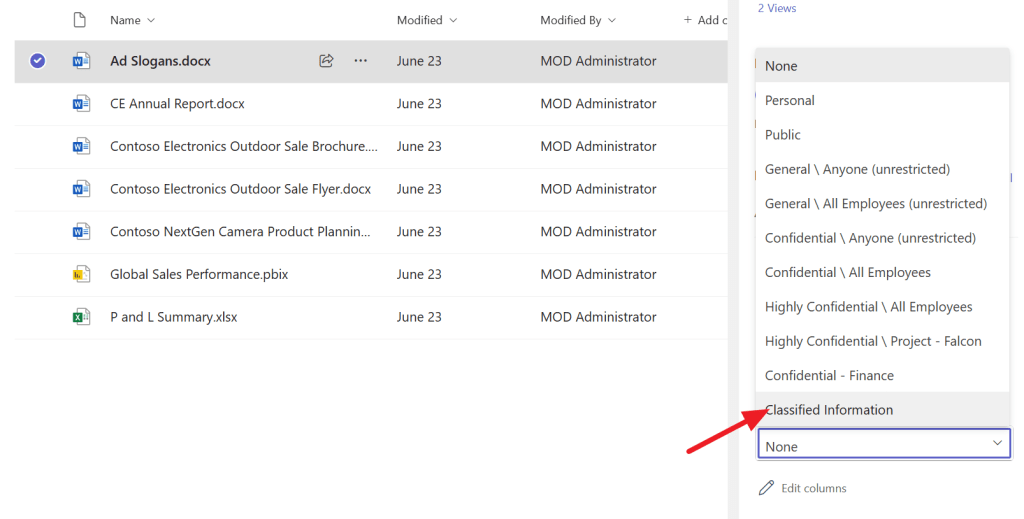Viewport: 1024px width, 519px height.
Task: Click the file type column header icon
Action: point(81,20)
